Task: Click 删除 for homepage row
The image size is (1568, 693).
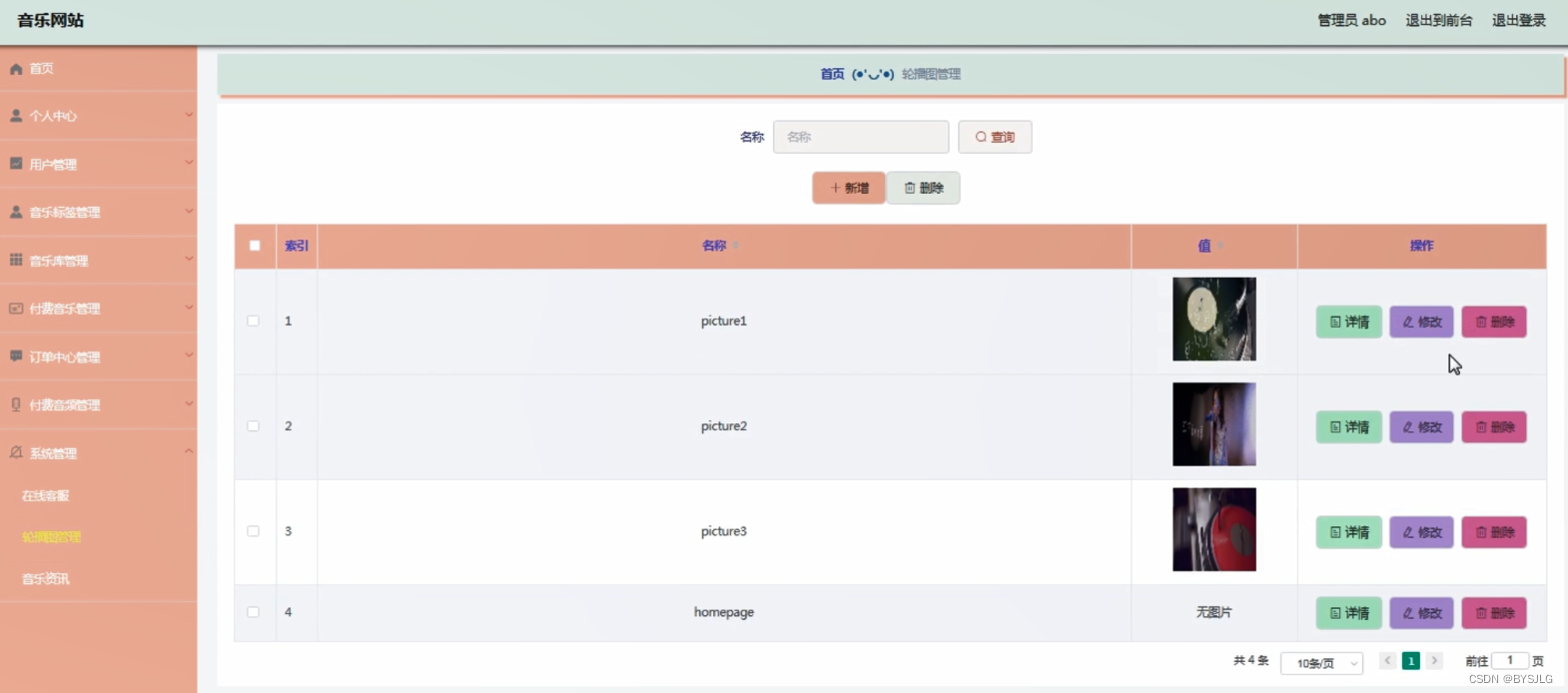Action: pos(1495,613)
